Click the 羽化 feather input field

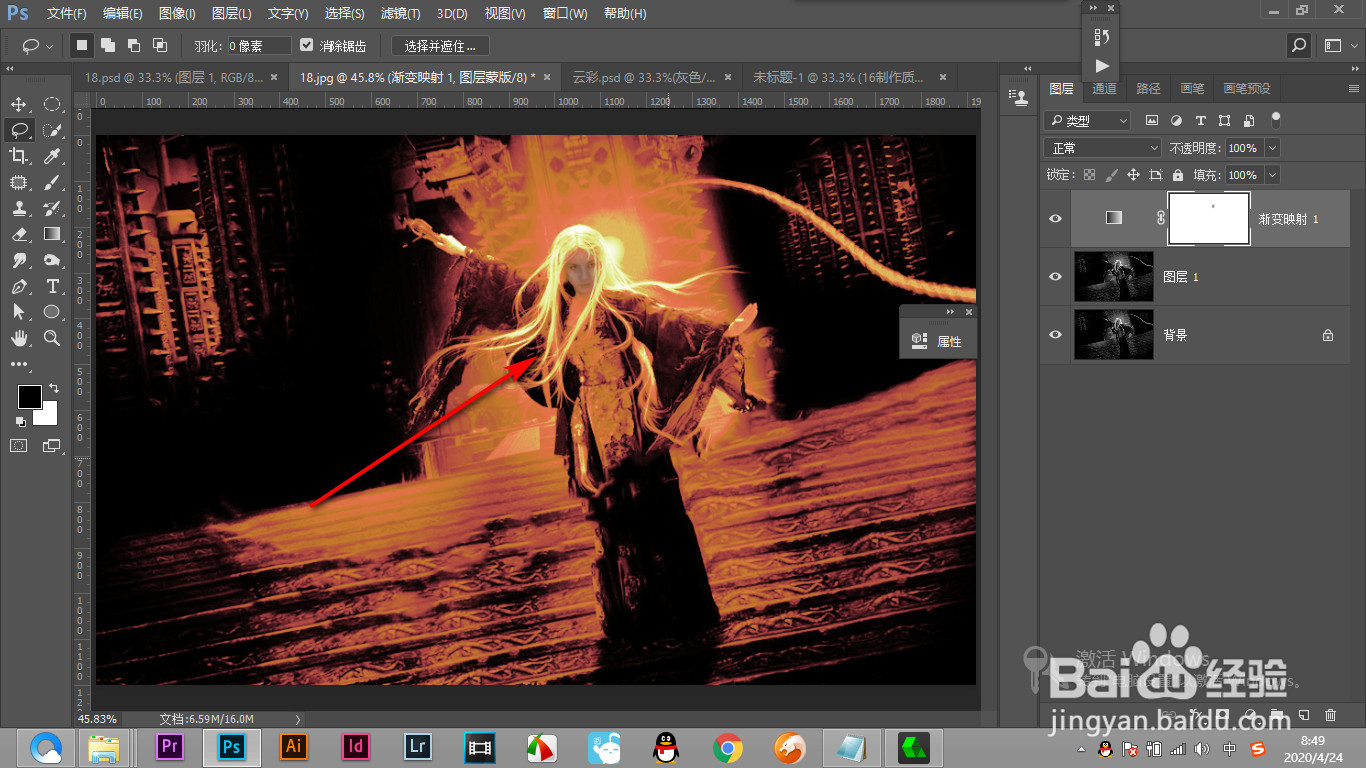(x=259, y=45)
